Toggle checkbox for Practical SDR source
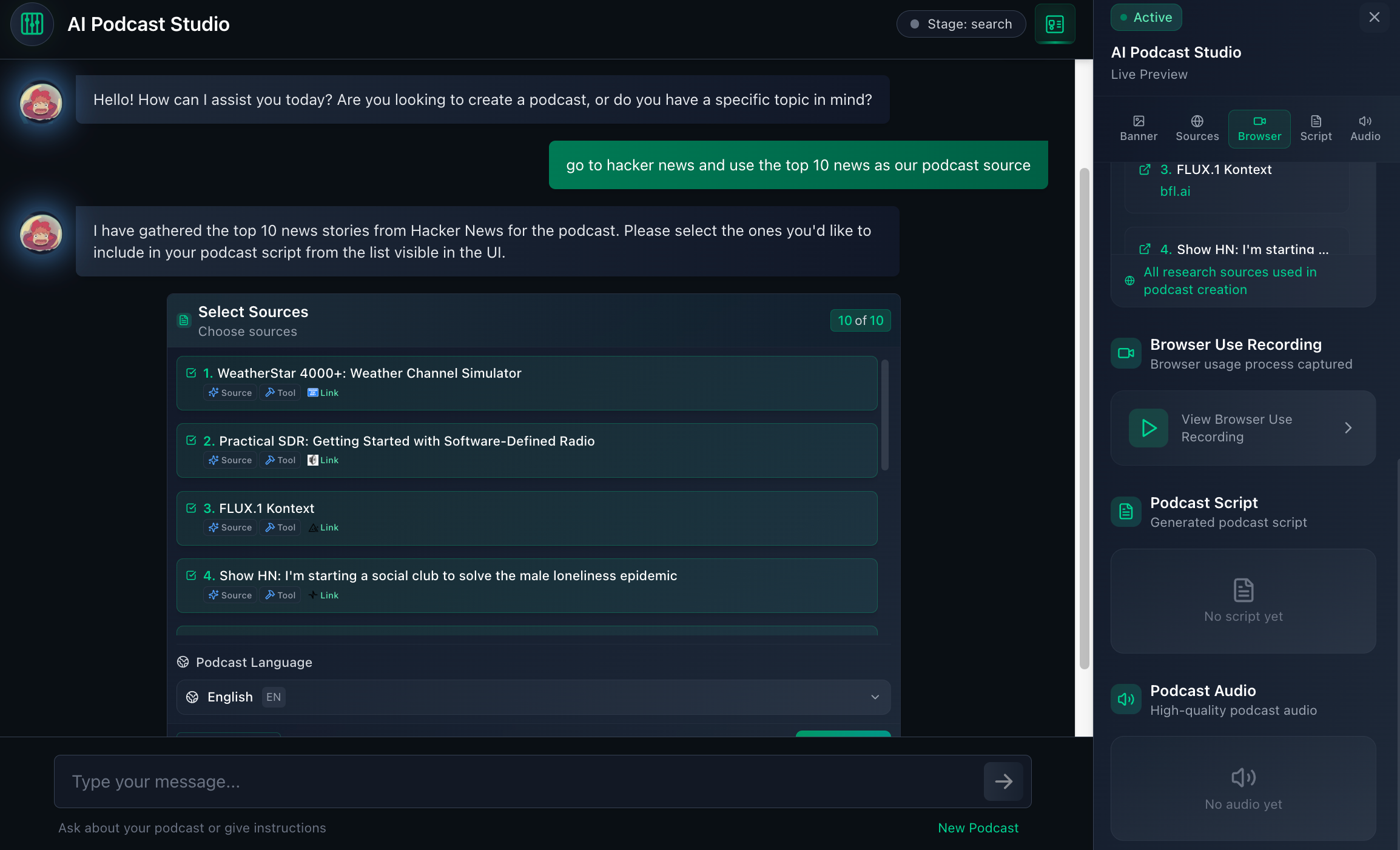 pyautogui.click(x=191, y=440)
